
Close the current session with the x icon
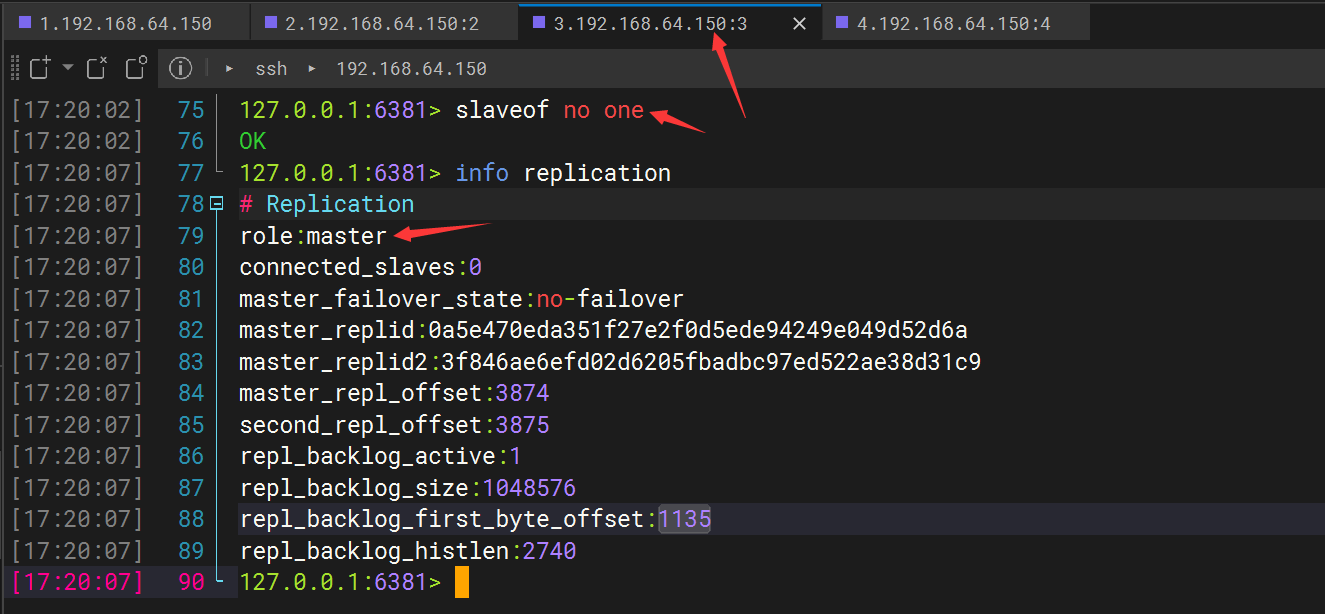click(97, 68)
